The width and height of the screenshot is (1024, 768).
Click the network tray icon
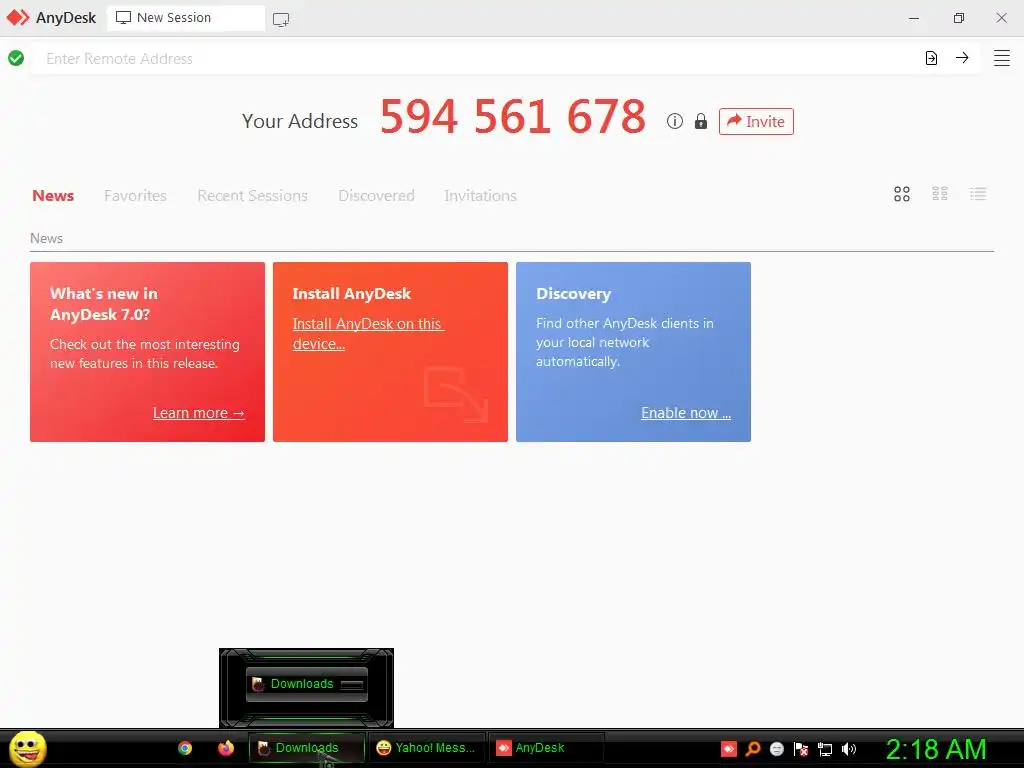(825, 748)
